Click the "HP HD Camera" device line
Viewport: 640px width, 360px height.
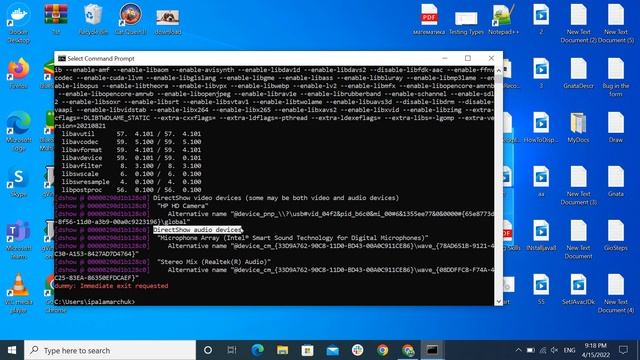[x=183, y=206]
